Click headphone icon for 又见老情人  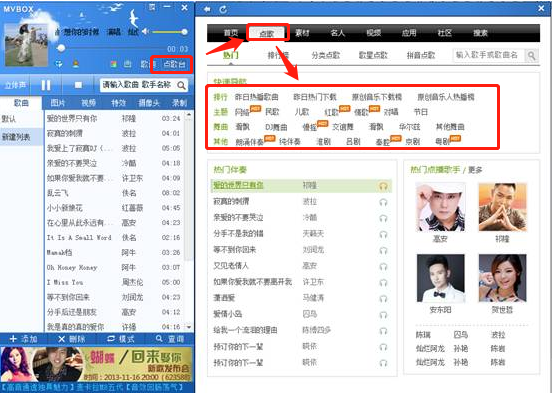click(x=383, y=267)
